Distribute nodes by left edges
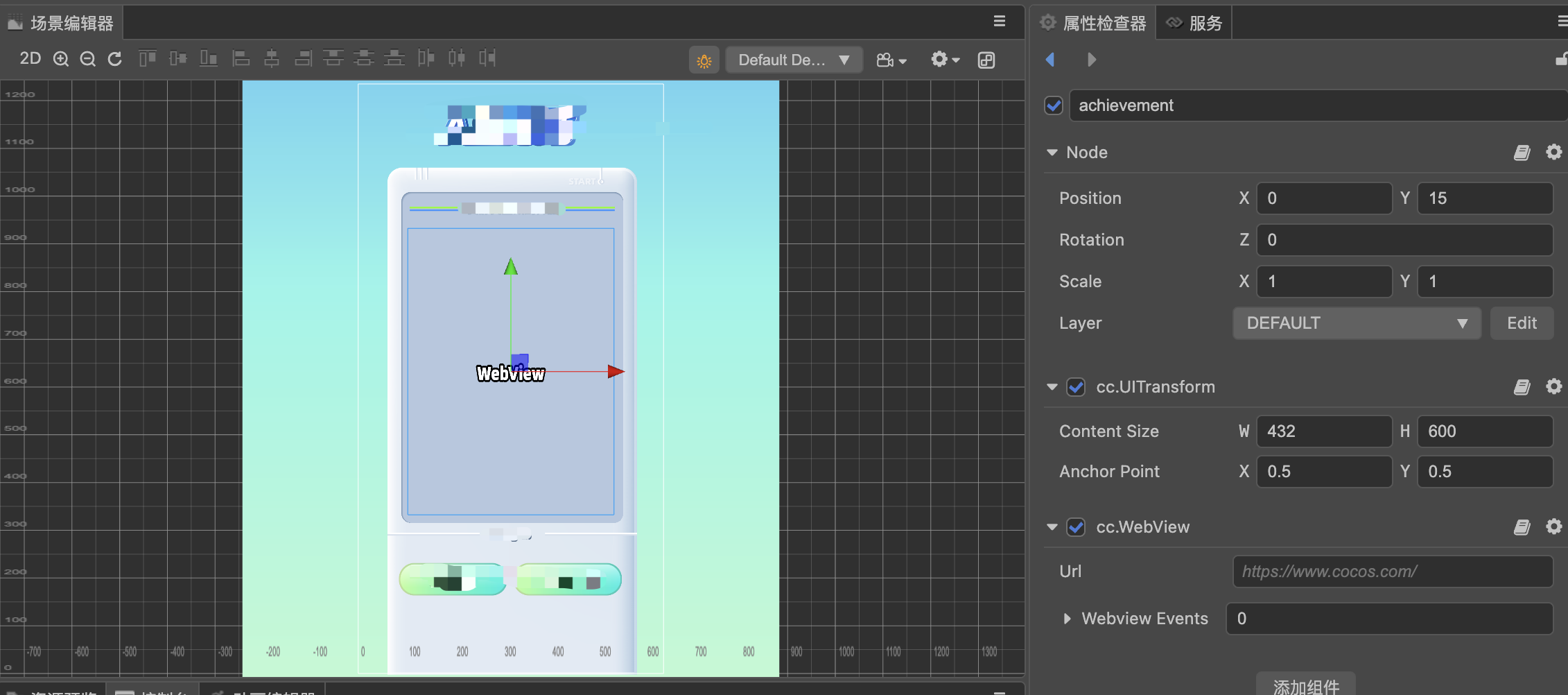The width and height of the screenshot is (1568, 695). click(426, 58)
